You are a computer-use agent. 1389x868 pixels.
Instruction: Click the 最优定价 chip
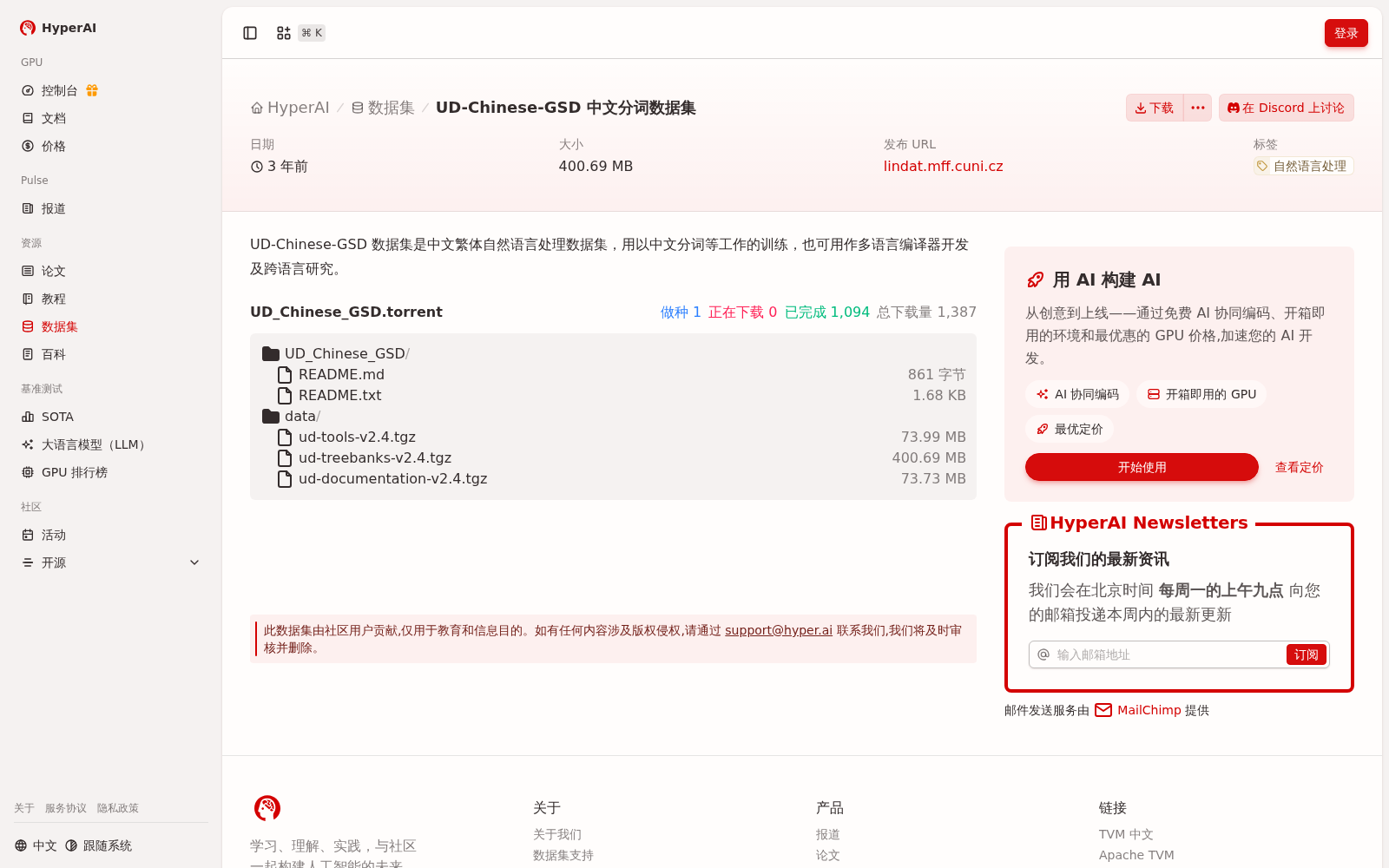(1070, 429)
